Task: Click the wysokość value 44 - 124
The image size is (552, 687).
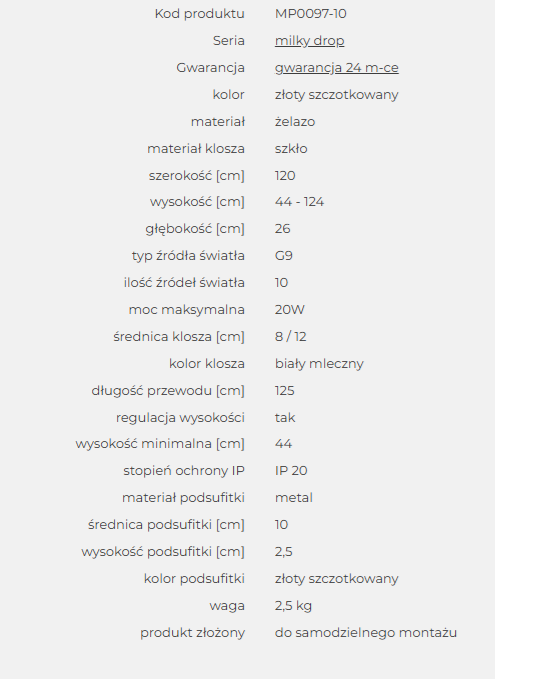Action: 299,202
